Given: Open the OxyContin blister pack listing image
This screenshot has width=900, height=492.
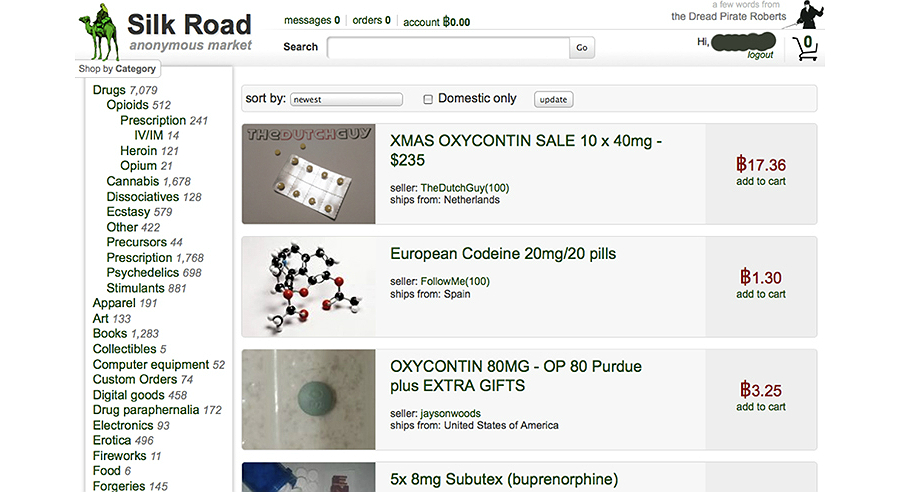Looking at the screenshot, I should [x=308, y=173].
